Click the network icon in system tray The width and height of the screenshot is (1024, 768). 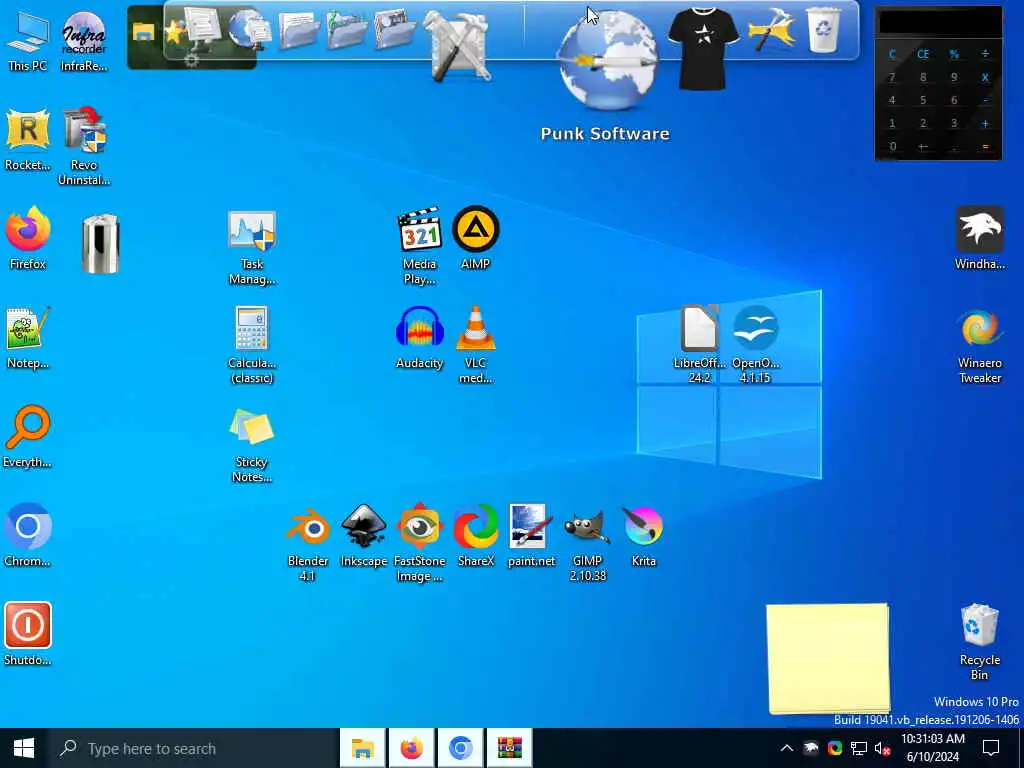(859, 748)
